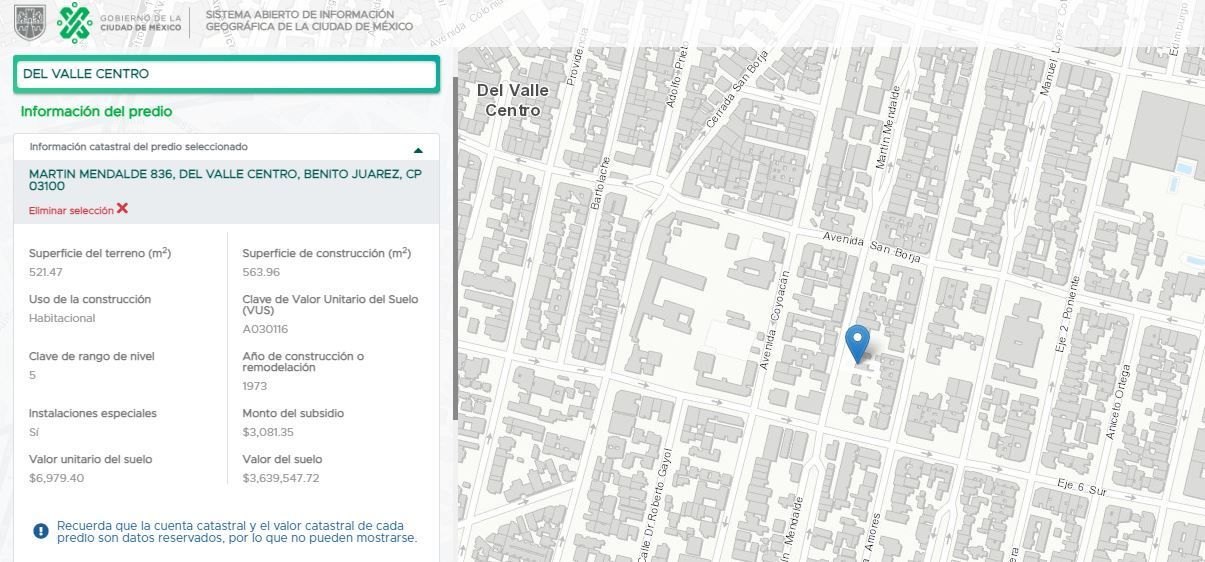
Task: Click the blue map pin marker
Action: point(857,344)
